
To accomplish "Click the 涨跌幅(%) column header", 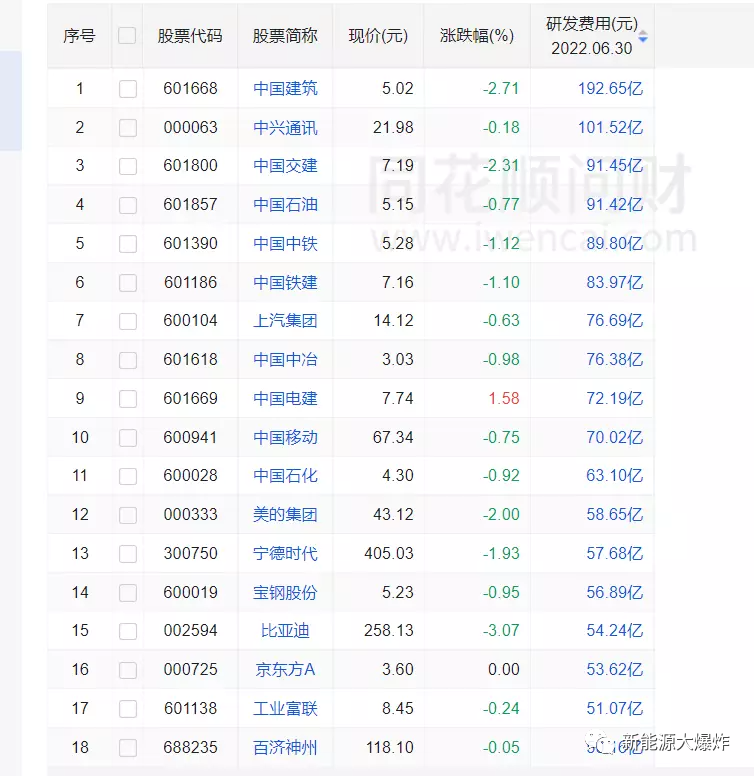I will pos(477,36).
